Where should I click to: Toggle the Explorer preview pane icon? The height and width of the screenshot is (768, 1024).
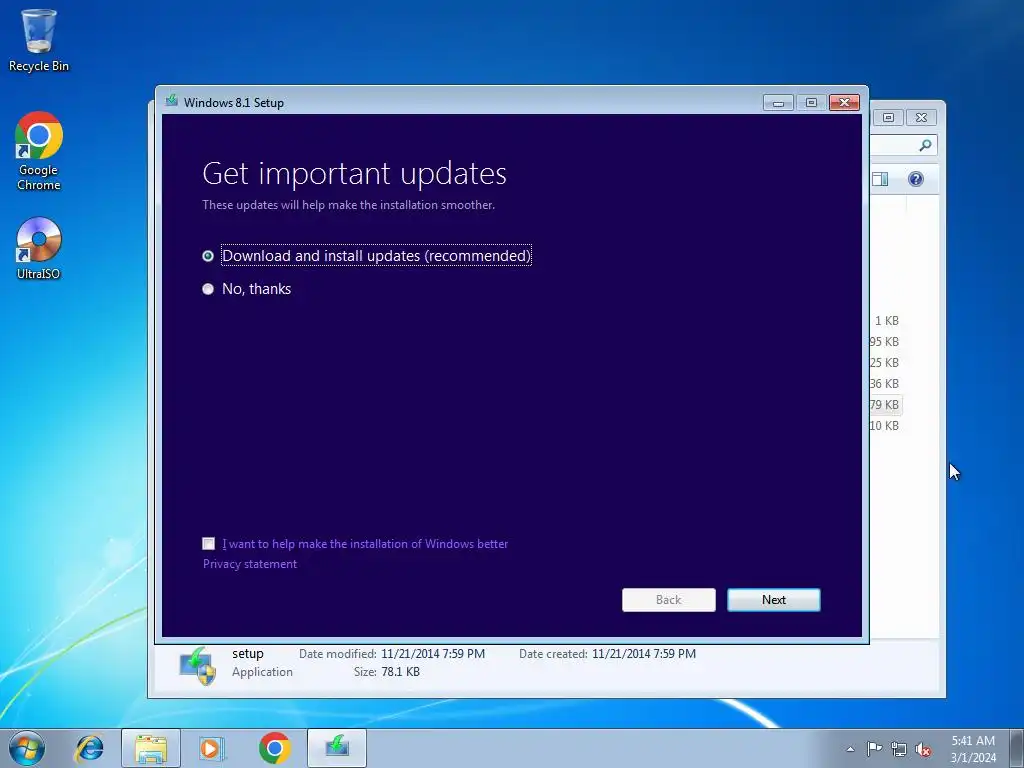pyautogui.click(x=880, y=179)
